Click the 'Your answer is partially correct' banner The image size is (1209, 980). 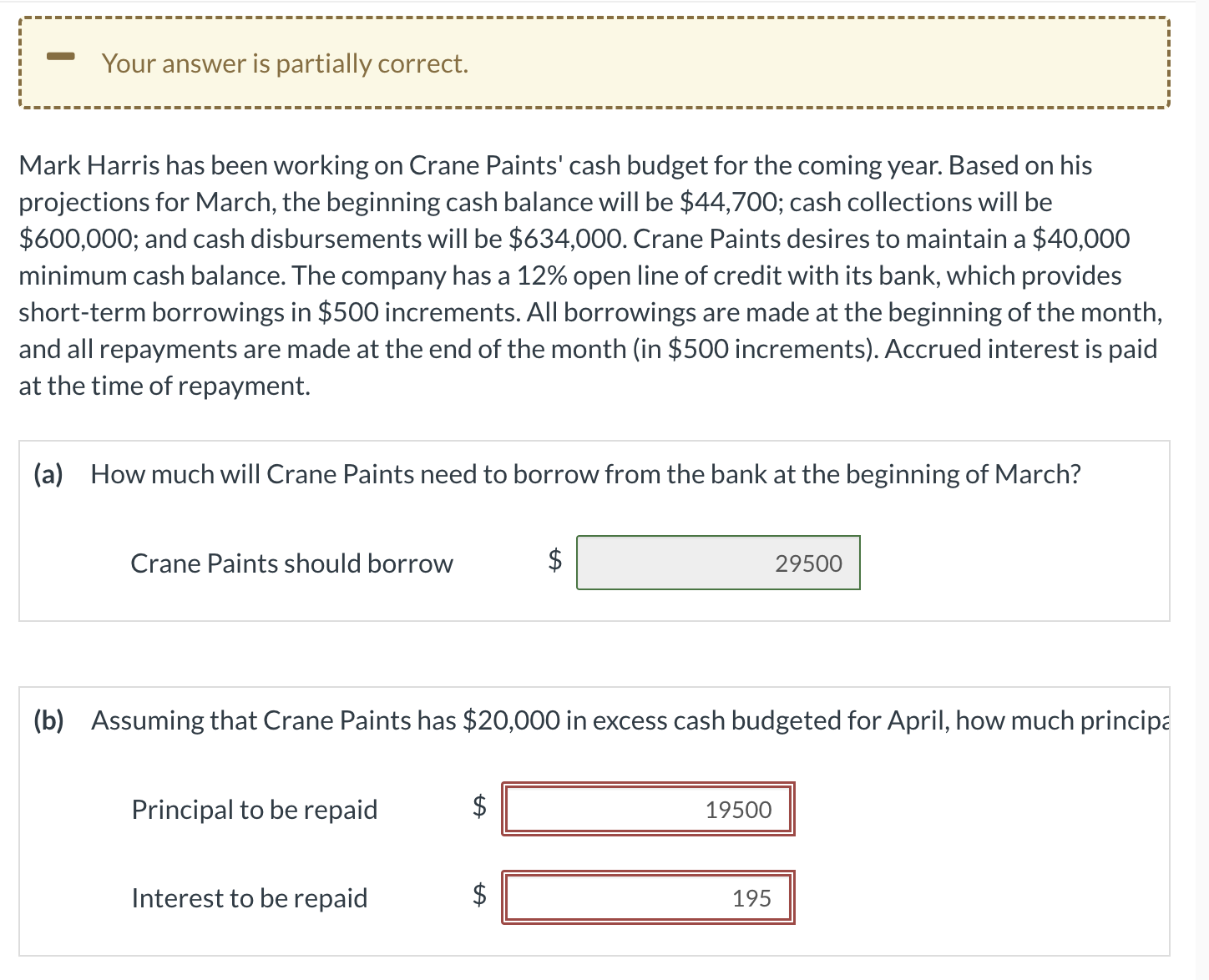coord(284,63)
